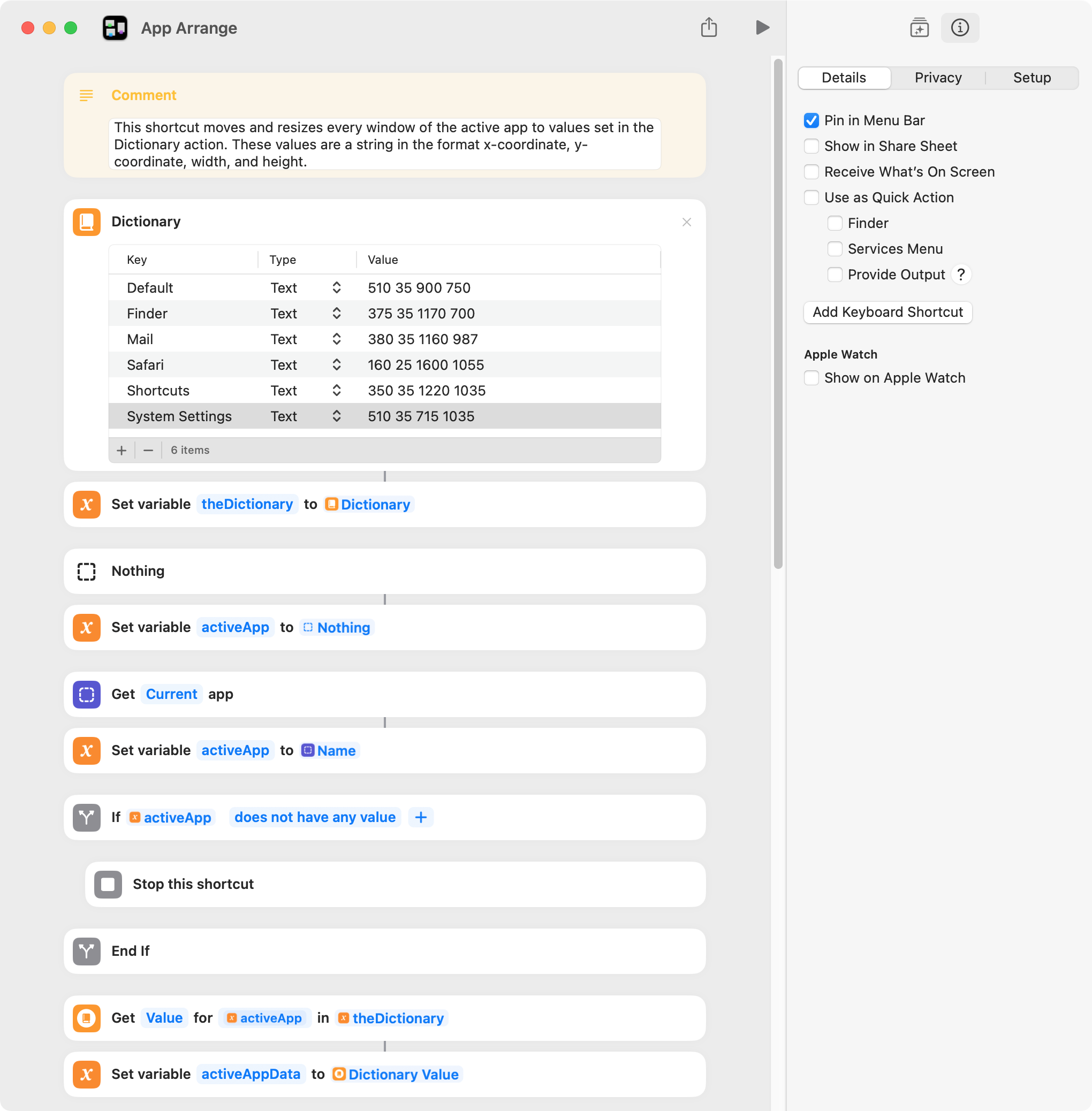Change the type of the Mail row
This screenshot has width=1092, height=1111.
[x=306, y=339]
